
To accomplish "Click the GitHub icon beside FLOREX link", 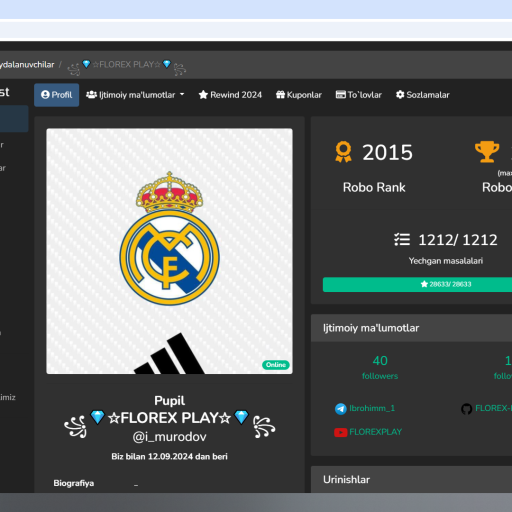I will (x=467, y=409).
